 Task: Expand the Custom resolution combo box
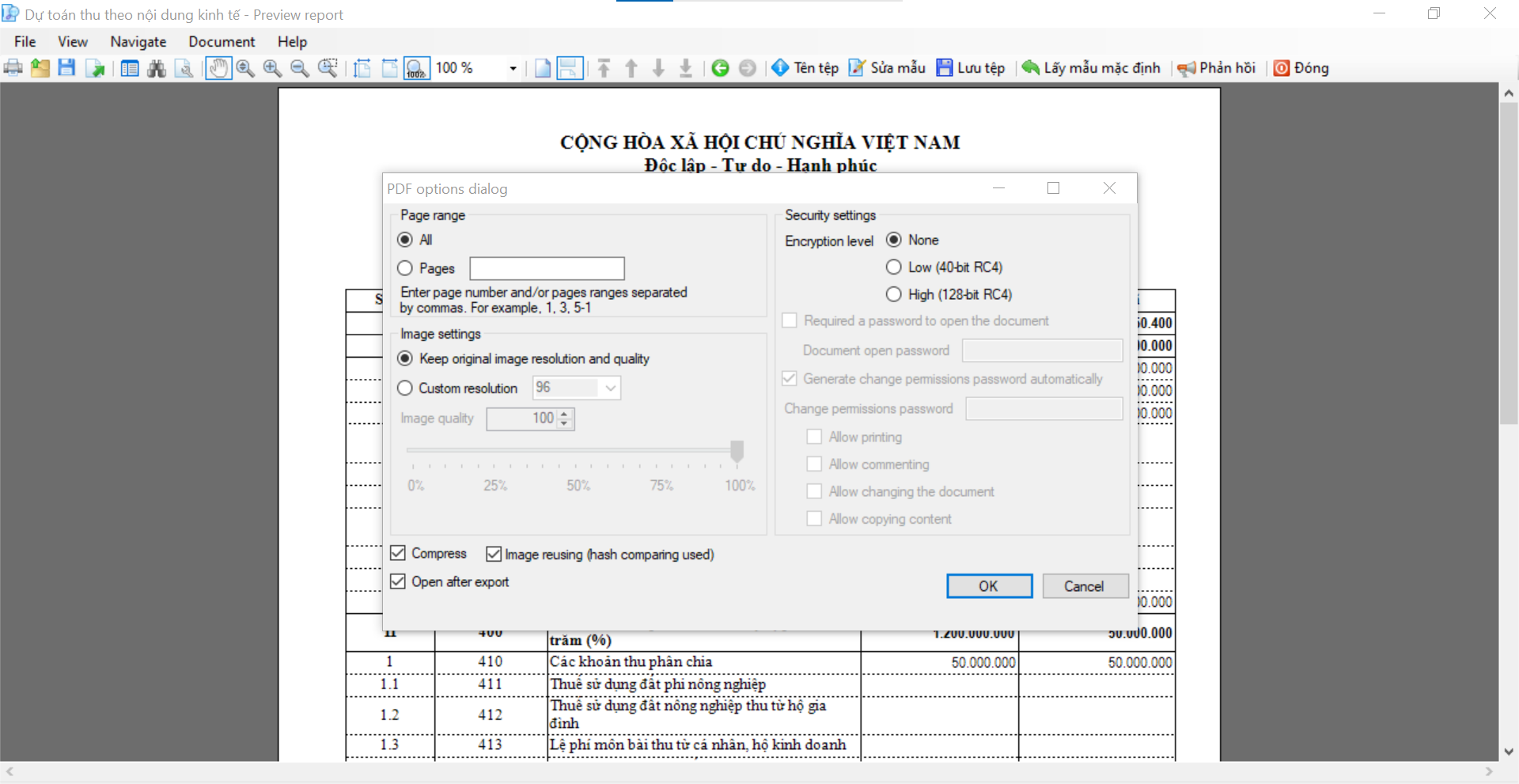(x=610, y=388)
